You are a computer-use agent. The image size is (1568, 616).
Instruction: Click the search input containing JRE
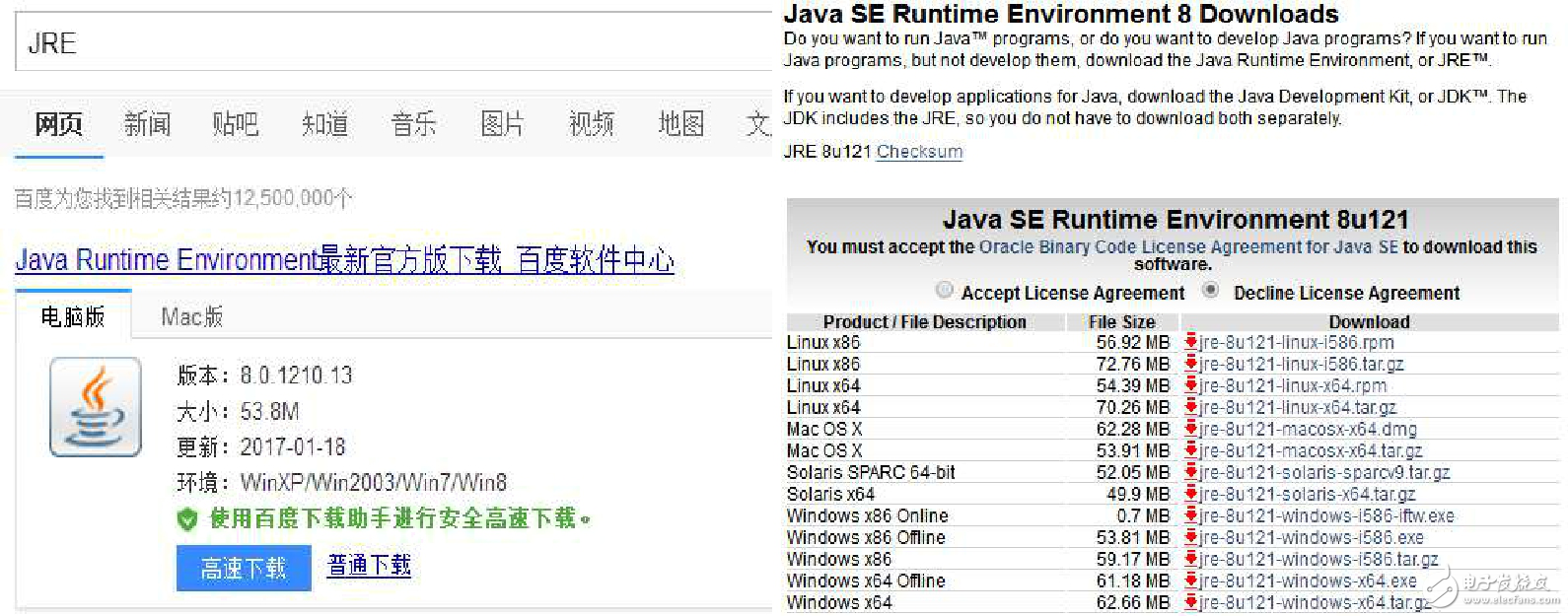tap(394, 43)
